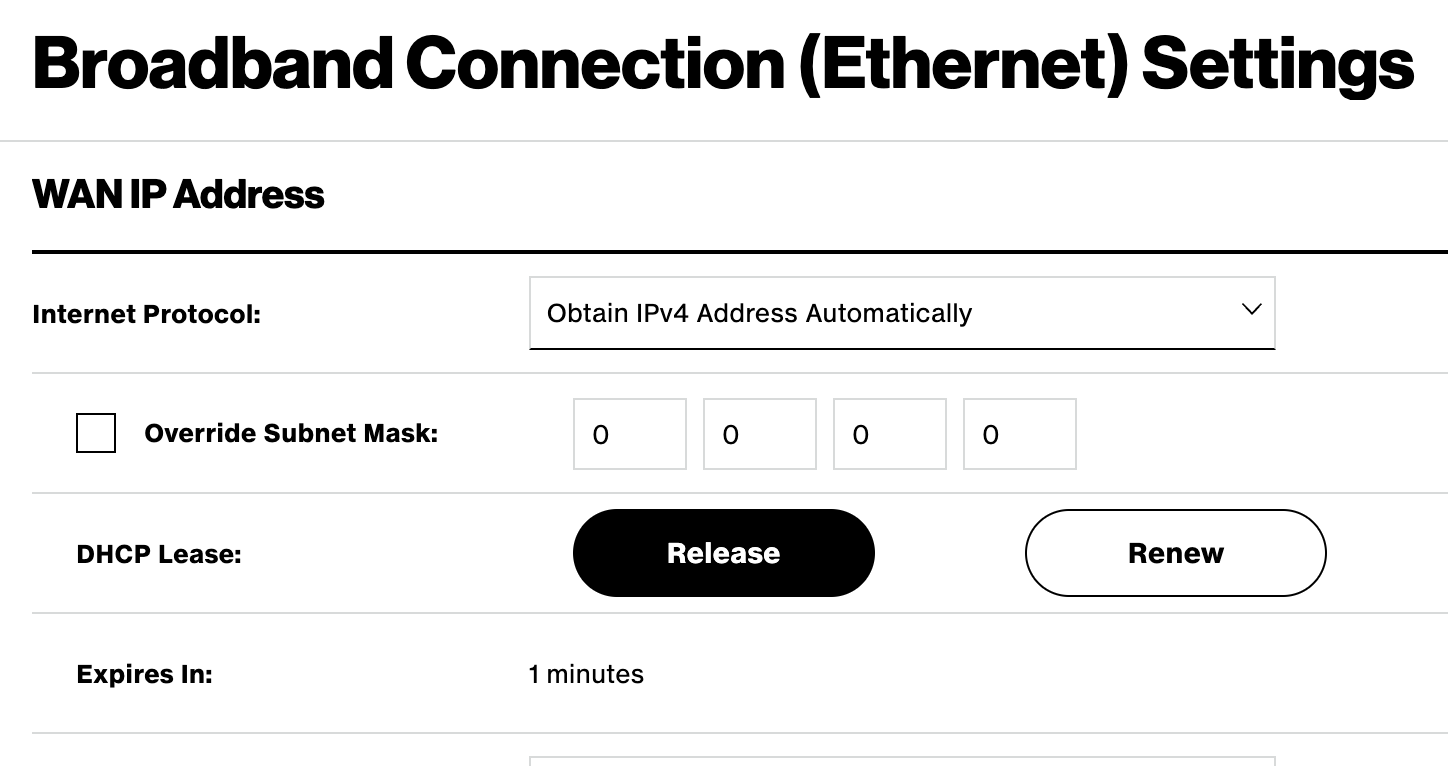Click the word 'Settings' in the title

tap(1277, 63)
